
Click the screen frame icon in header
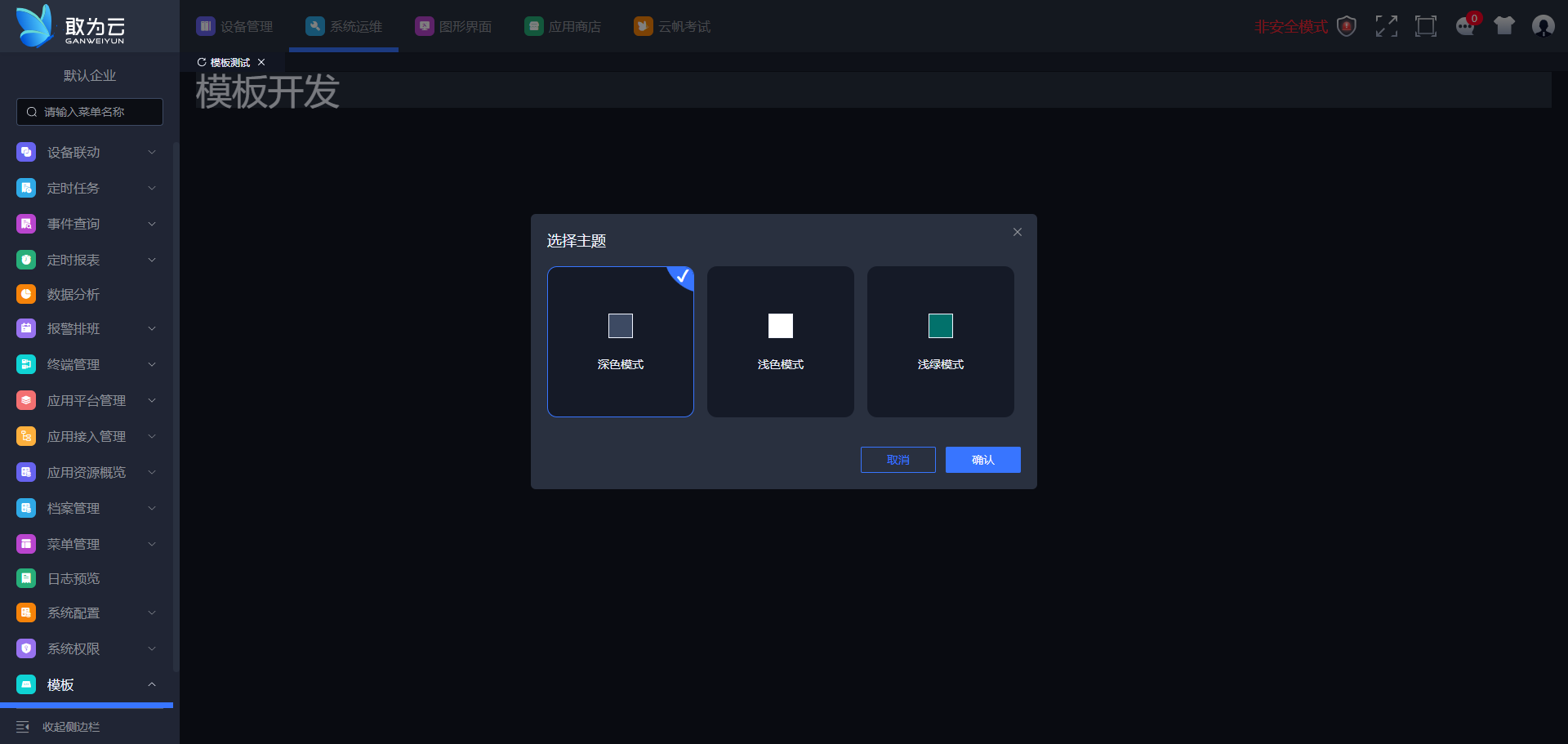click(x=1425, y=26)
